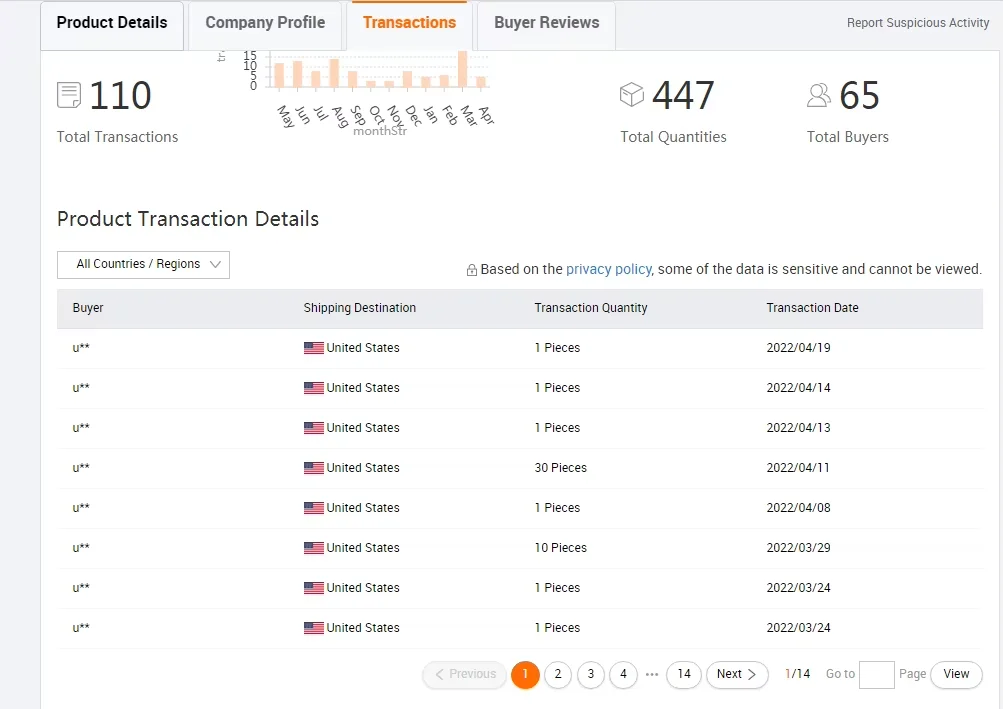Image resolution: width=1003 pixels, height=709 pixels.
Task: Switch to the Product Details tab
Action: pyautogui.click(x=112, y=23)
